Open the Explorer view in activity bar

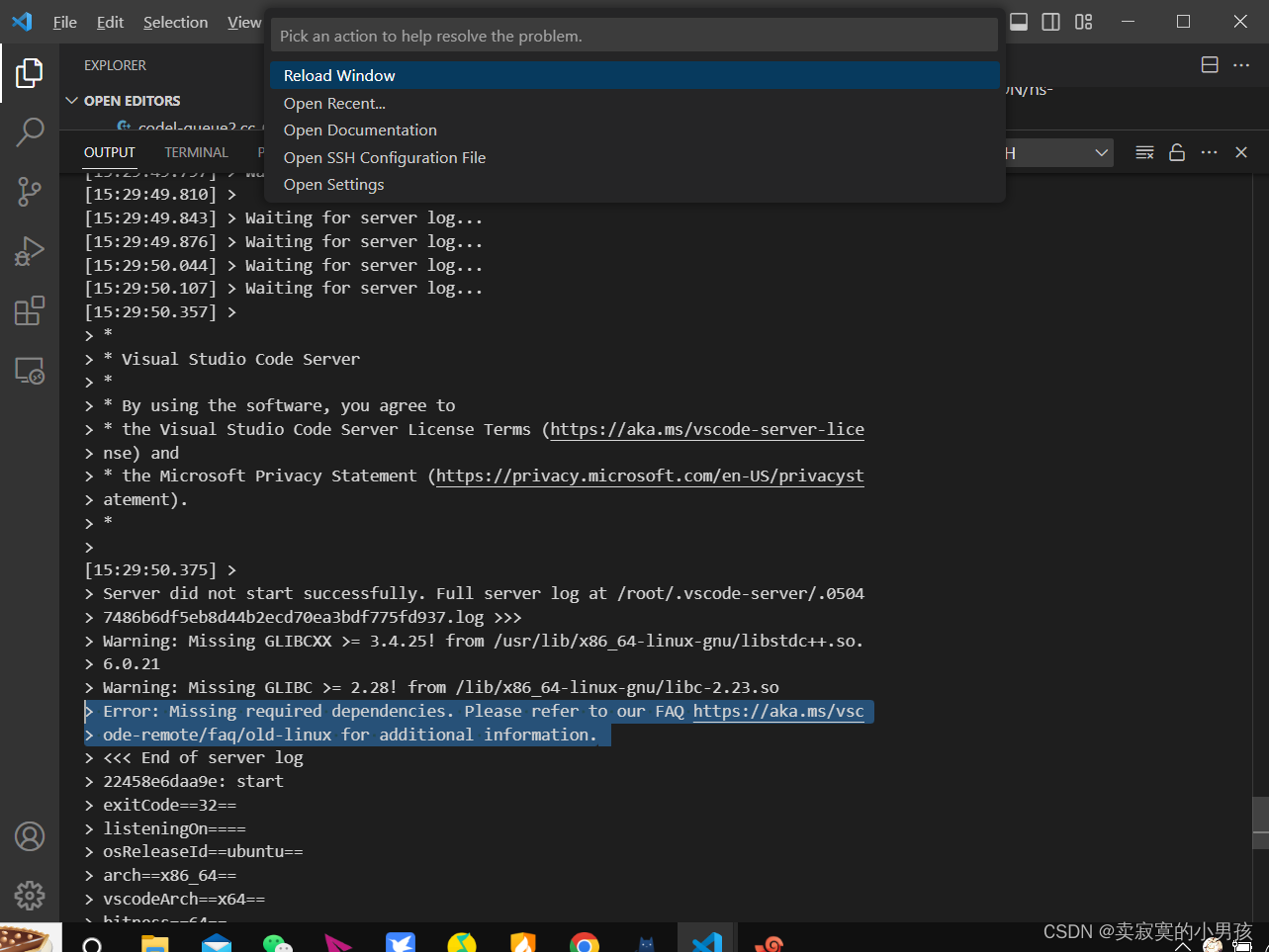pyautogui.click(x=30, y=72)
